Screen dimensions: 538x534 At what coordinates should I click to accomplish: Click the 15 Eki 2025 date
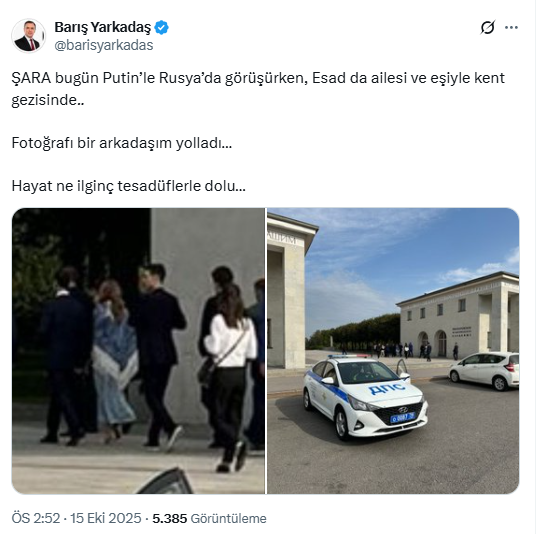[x=106, y=518]
